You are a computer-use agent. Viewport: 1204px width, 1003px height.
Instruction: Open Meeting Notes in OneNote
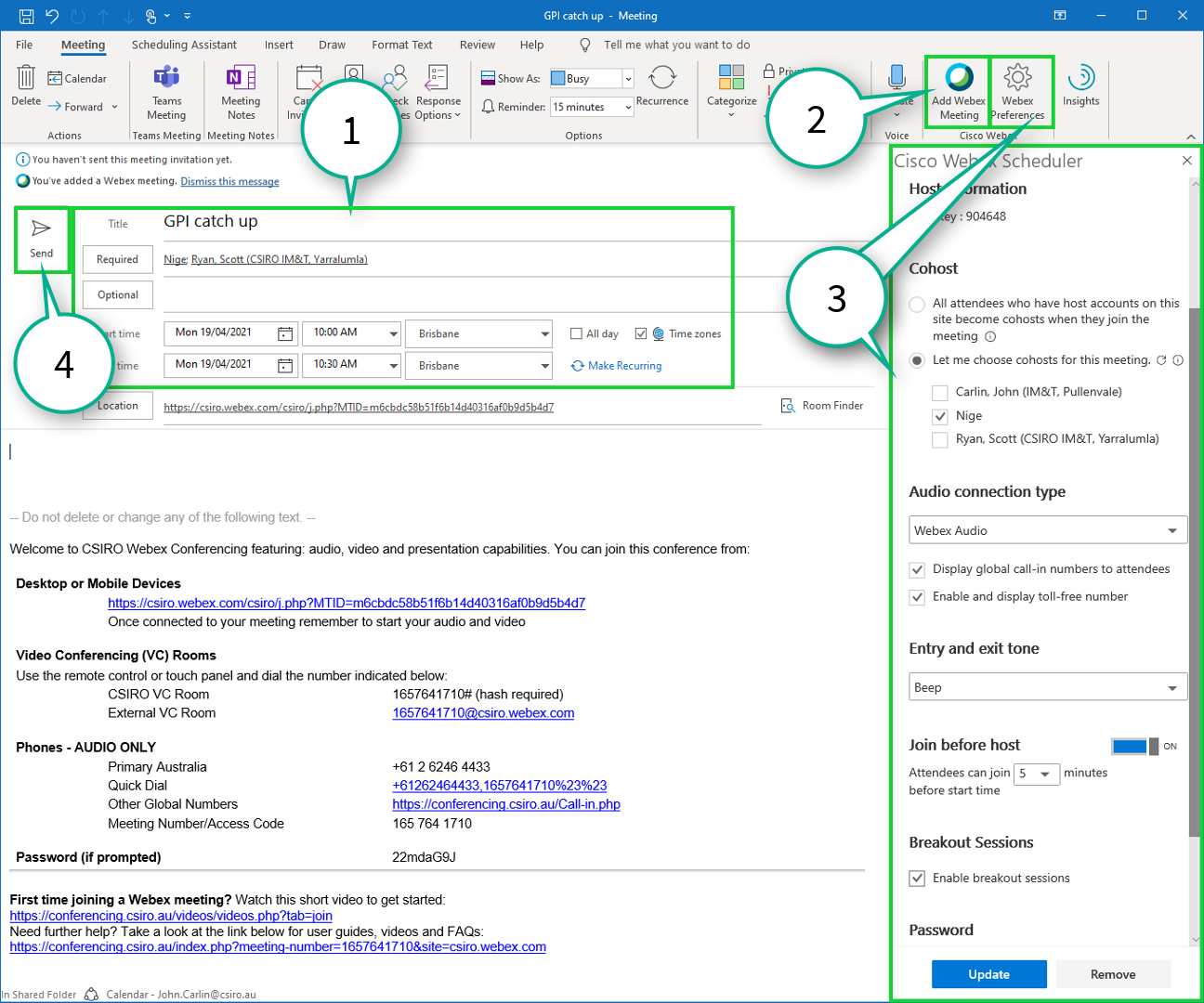point(241,93)
